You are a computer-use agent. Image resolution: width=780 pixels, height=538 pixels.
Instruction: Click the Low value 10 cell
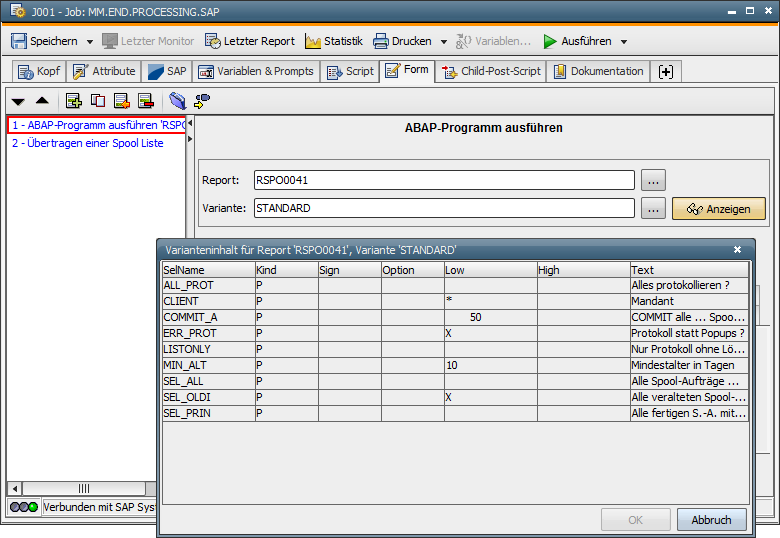(491, 365)
